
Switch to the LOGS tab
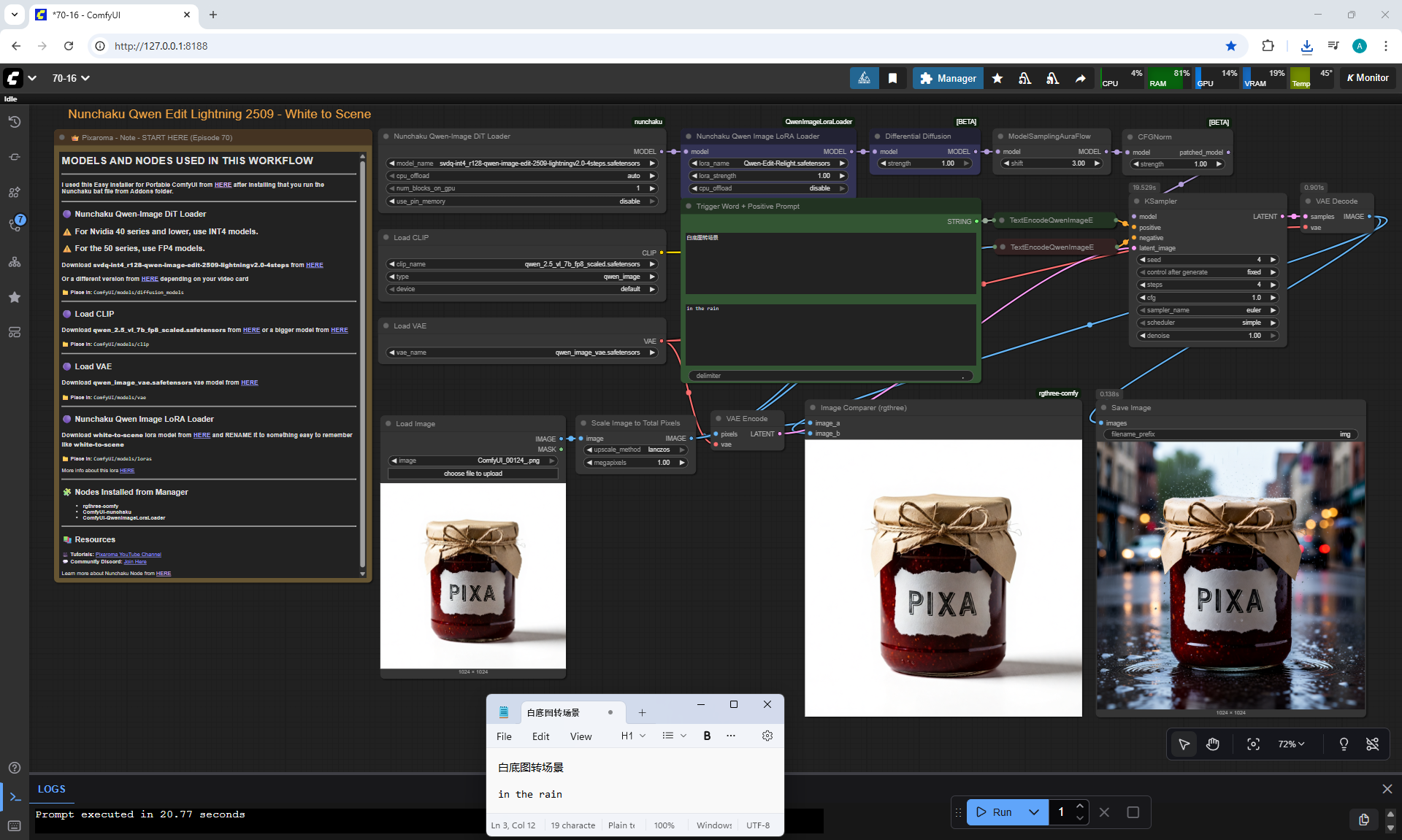51,789
